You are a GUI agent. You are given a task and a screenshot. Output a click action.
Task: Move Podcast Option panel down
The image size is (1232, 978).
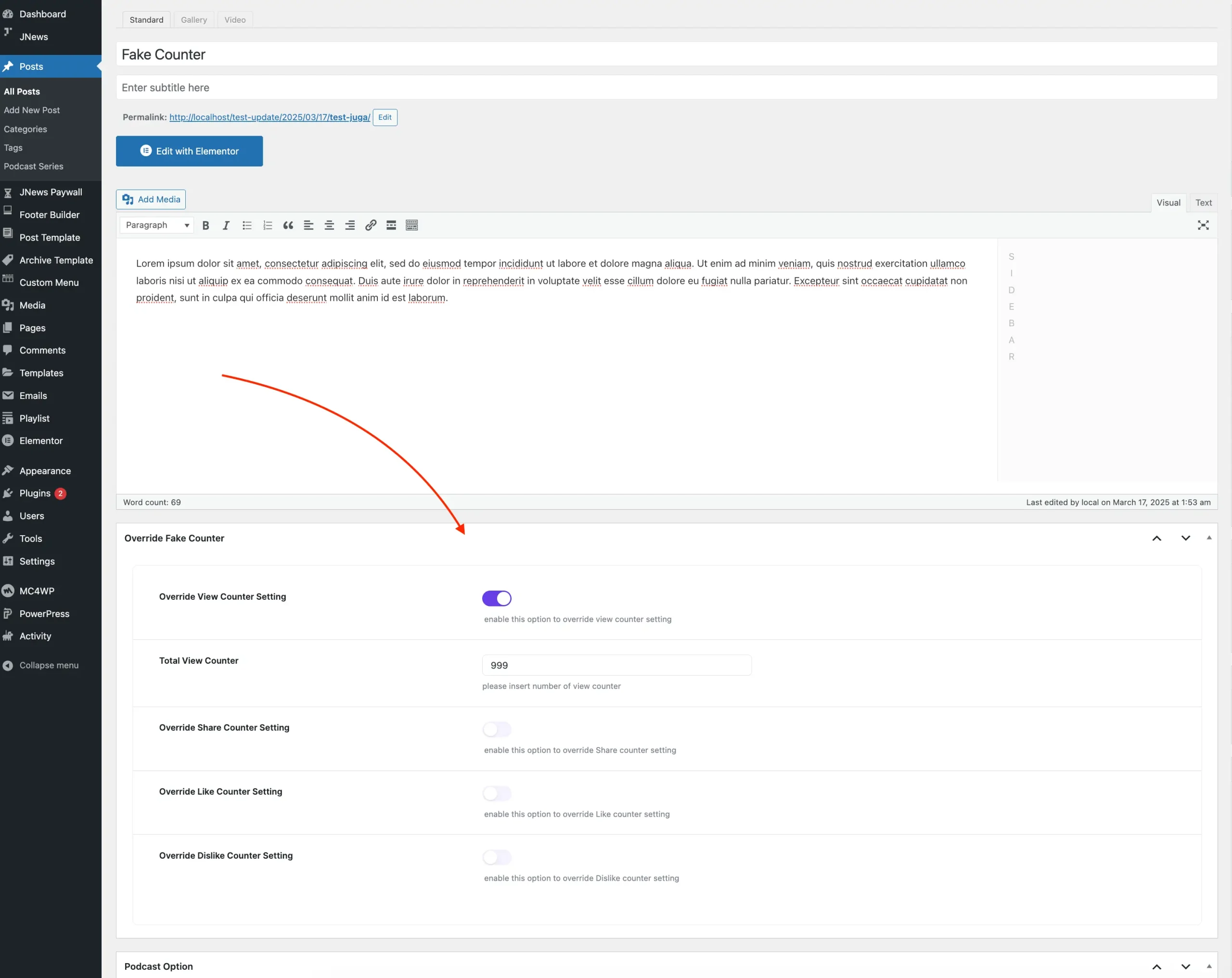click(1185, 966)
